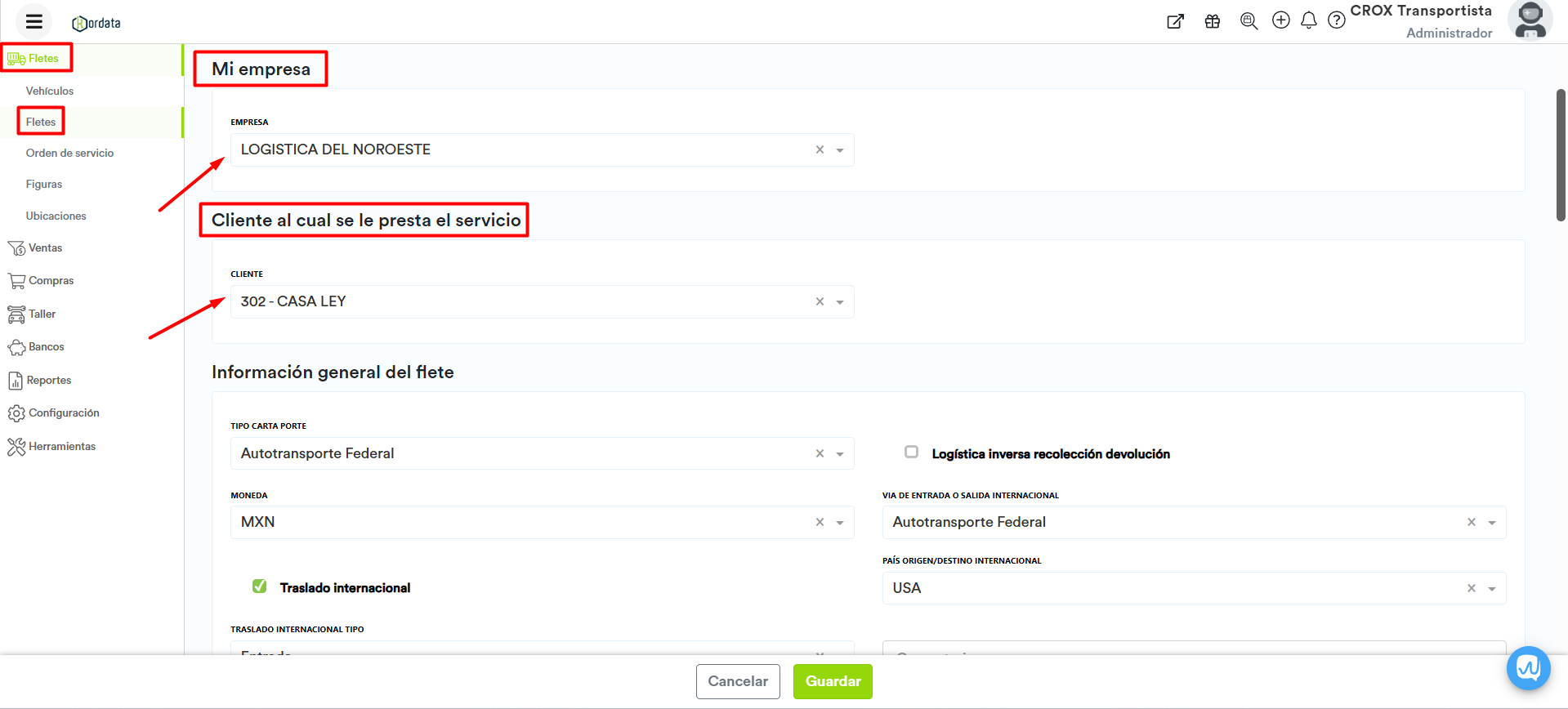Open the external link icon in header

click(1175, 21)
